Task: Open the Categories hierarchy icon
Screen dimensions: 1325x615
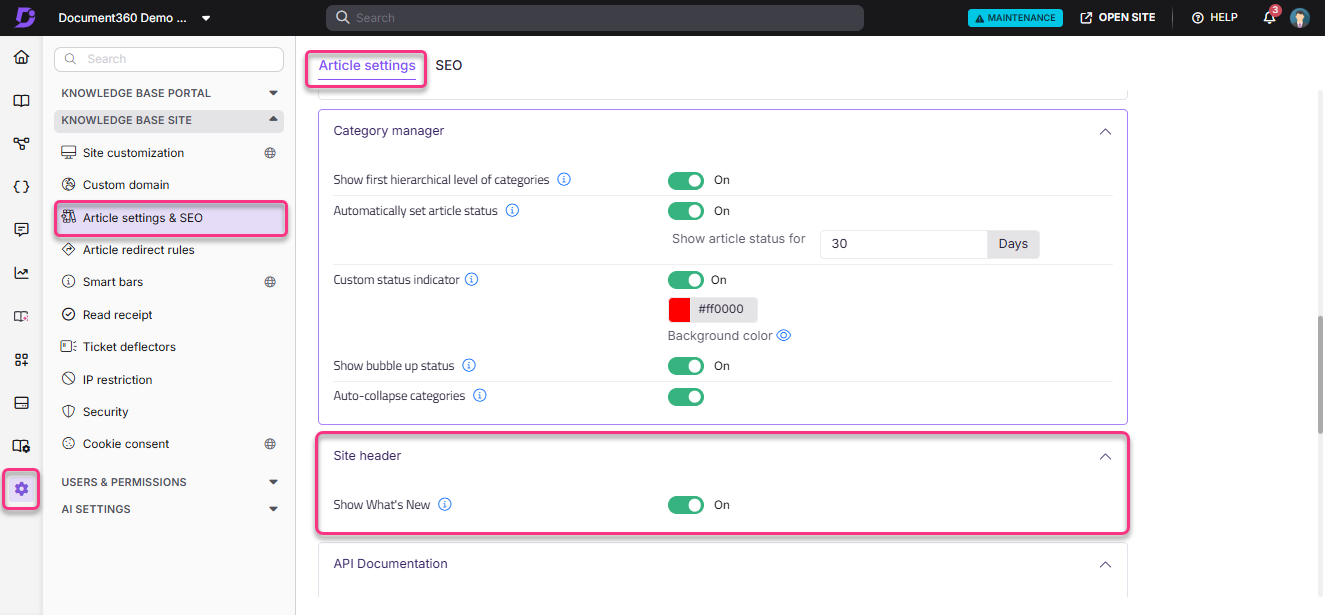Action: [x=21, y=143]
